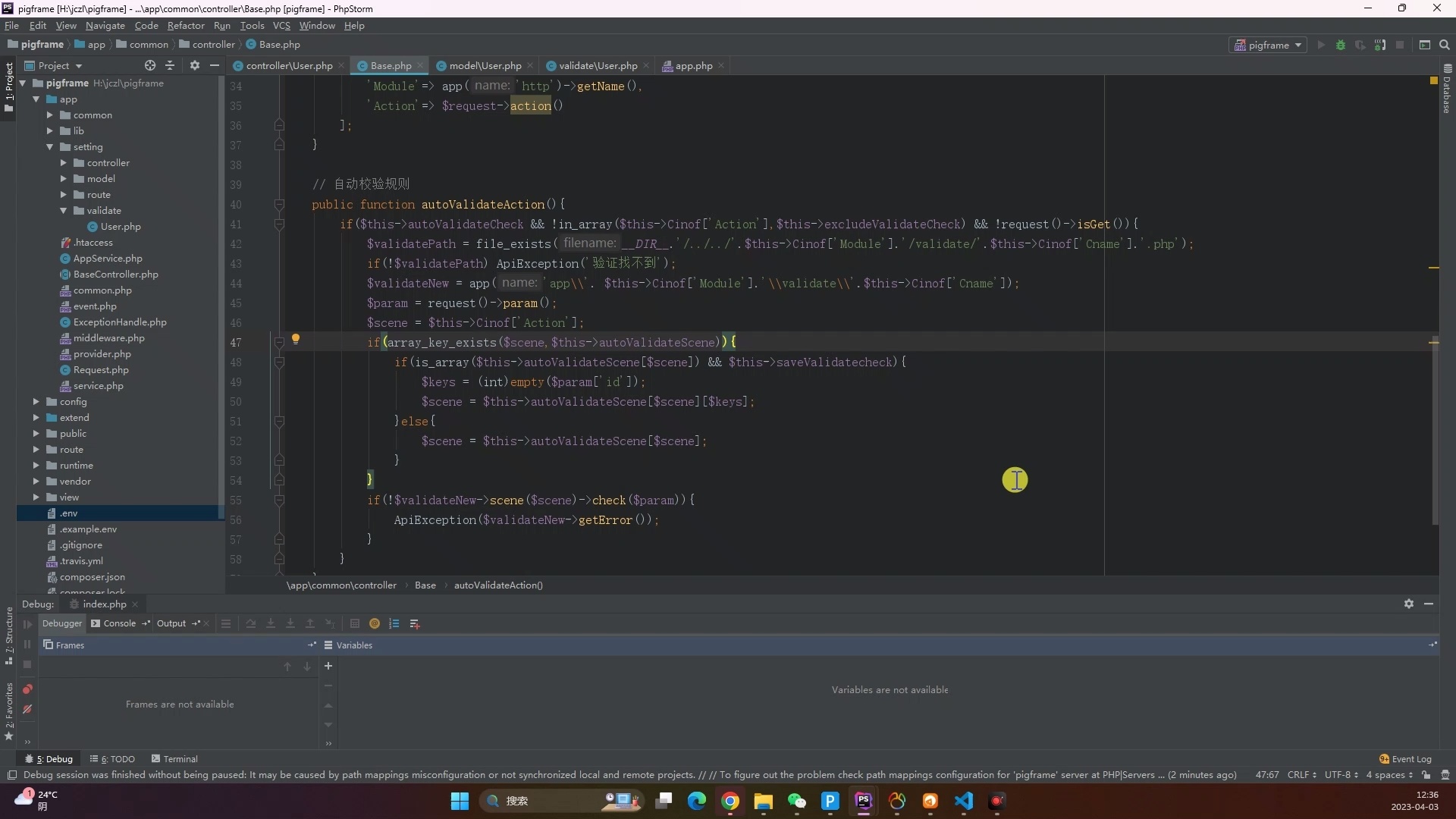
Task: Select the Debug bug icon in toolbar
Action: point(1341,45)
